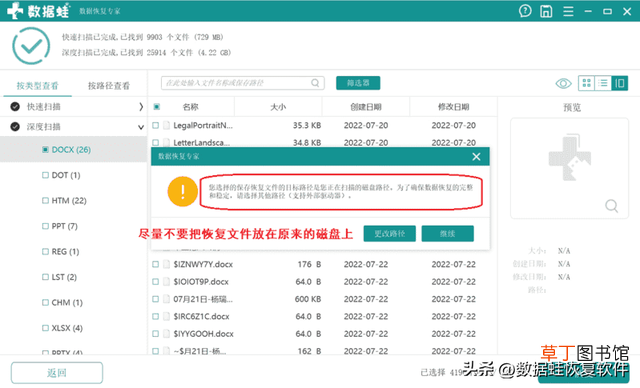Expand the 快速扫描 tree section arrow
The width and height of the screenshot is (640, 388).
[141, 107]
